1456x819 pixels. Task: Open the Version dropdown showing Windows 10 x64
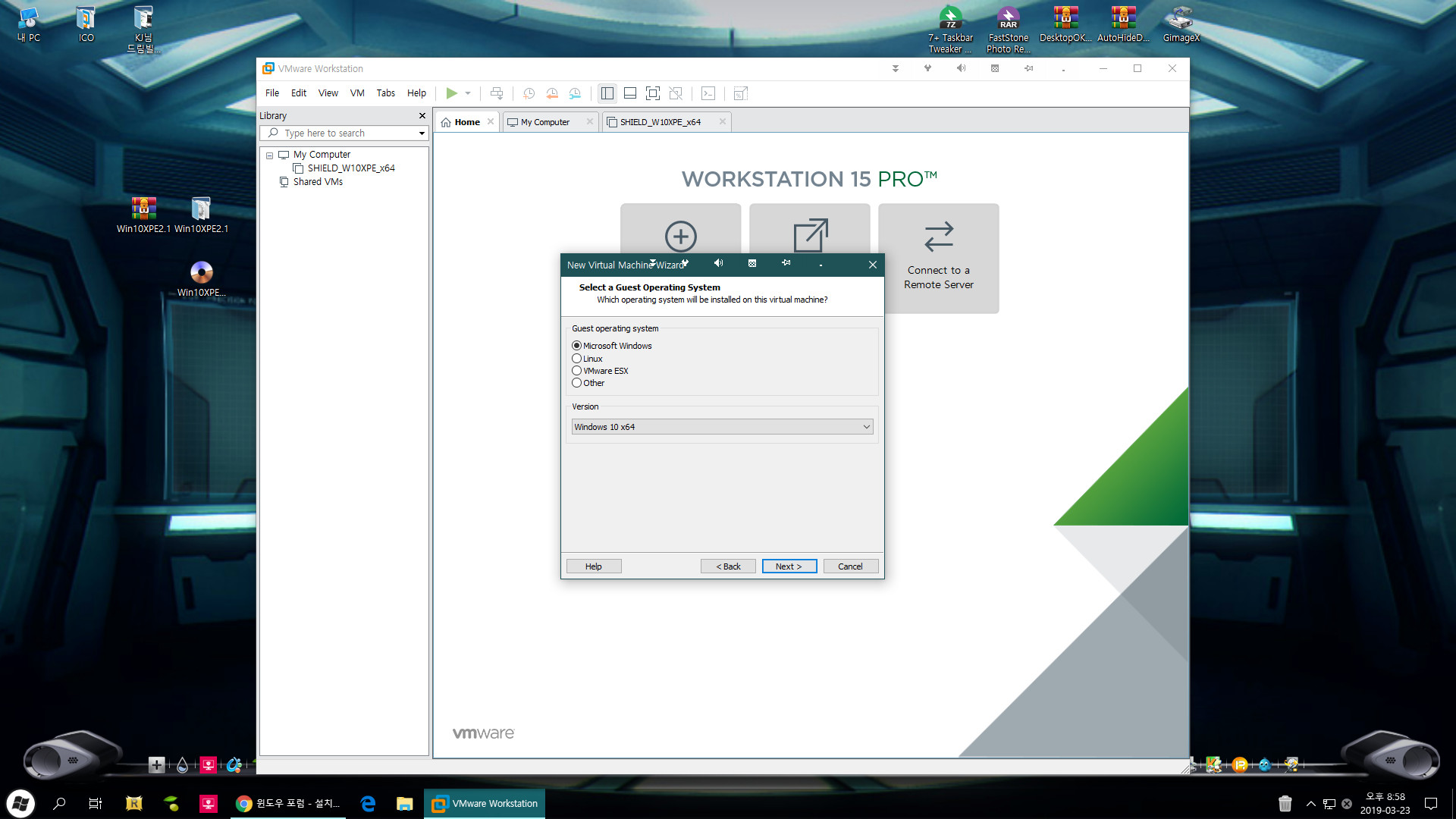[x=722, y=427]
